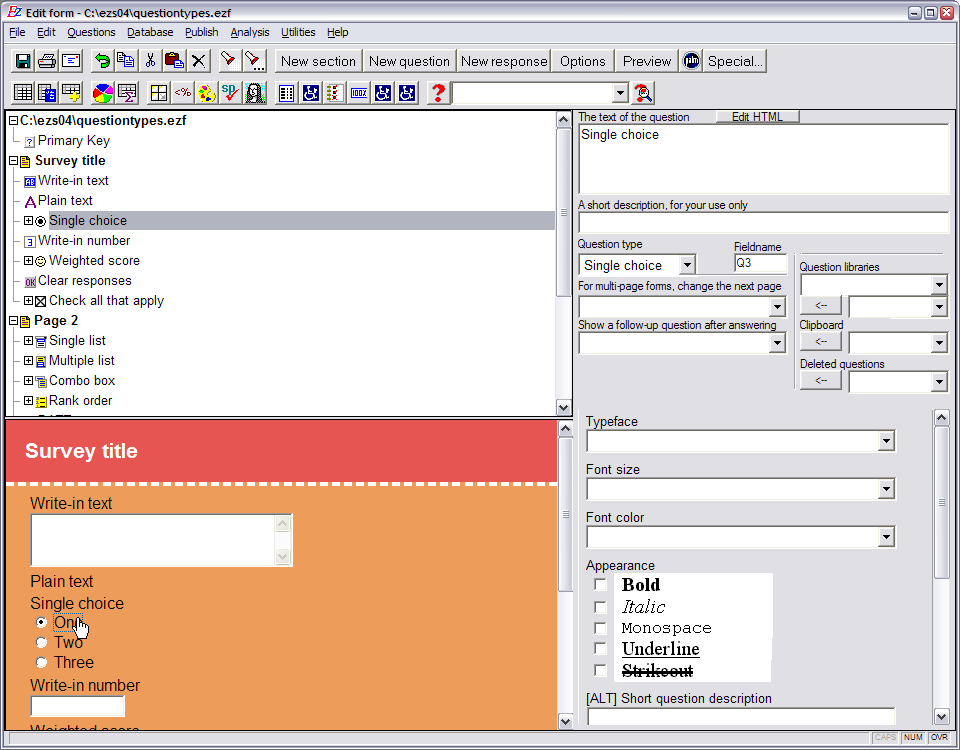Open the Database menu
This screenshot has width=960, height=750.
click(150, 32)
